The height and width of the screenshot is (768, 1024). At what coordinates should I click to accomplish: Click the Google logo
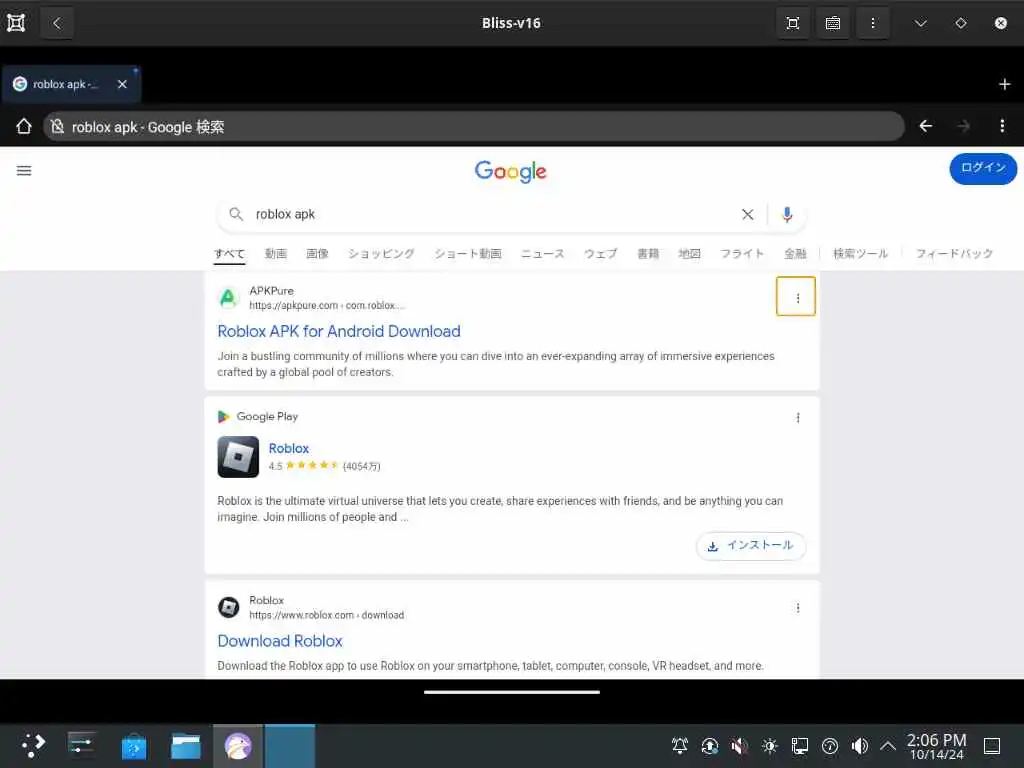point(511,171)
